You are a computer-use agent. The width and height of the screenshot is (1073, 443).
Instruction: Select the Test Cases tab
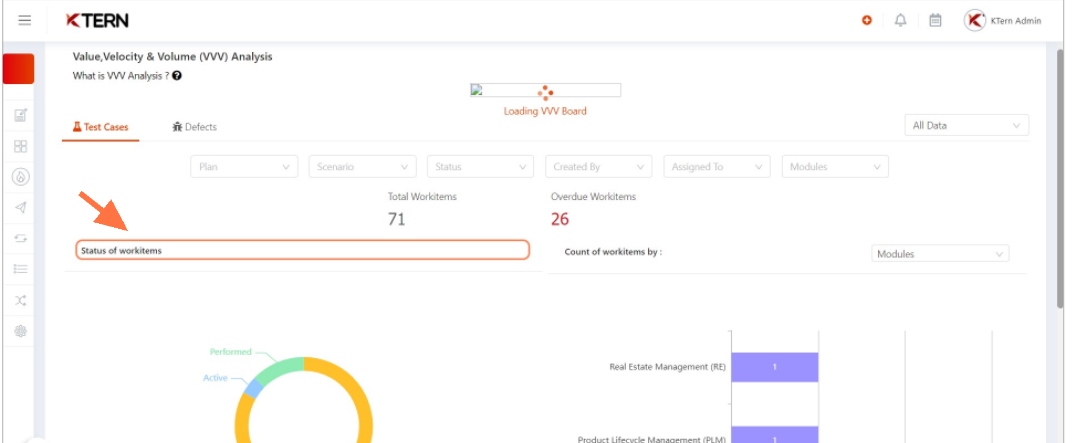[101, 127]
